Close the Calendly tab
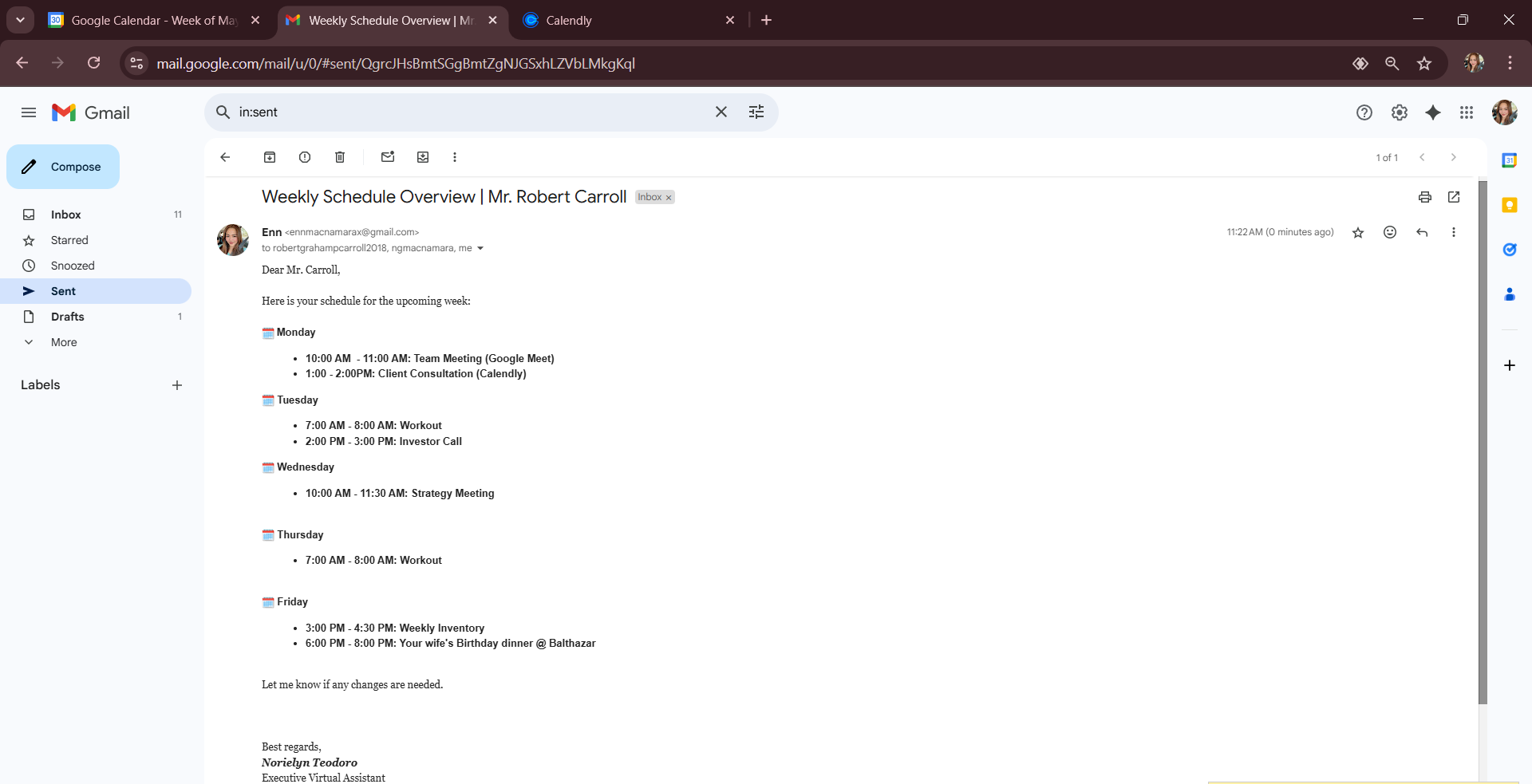 pos(730,20)
